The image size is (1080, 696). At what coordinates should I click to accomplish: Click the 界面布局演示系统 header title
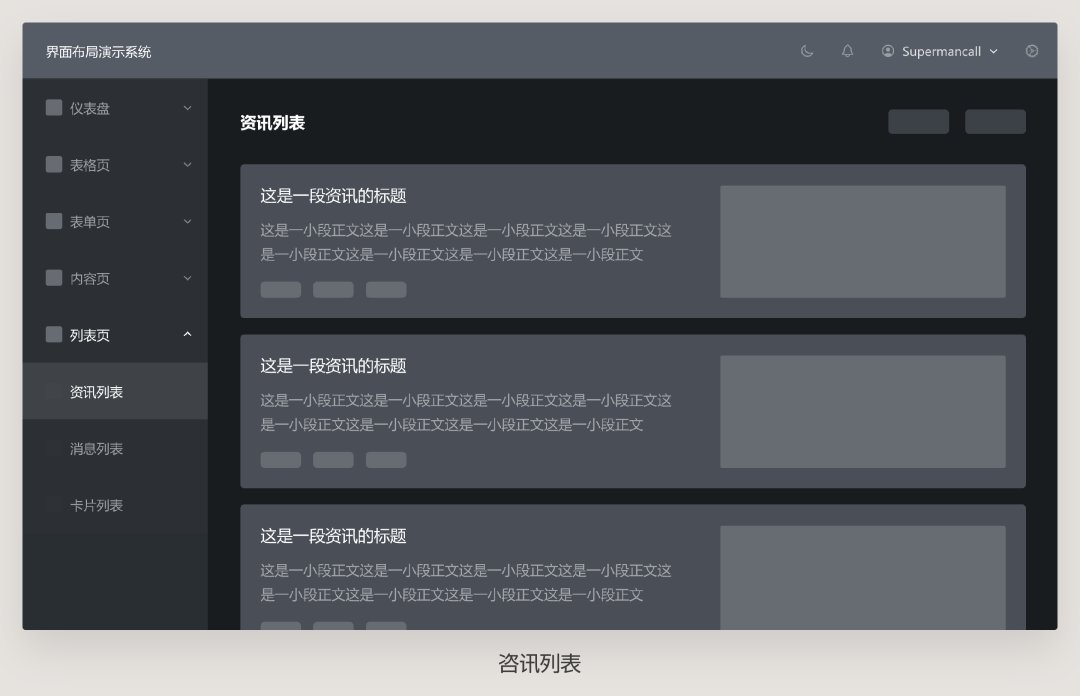tap(98, 52)
